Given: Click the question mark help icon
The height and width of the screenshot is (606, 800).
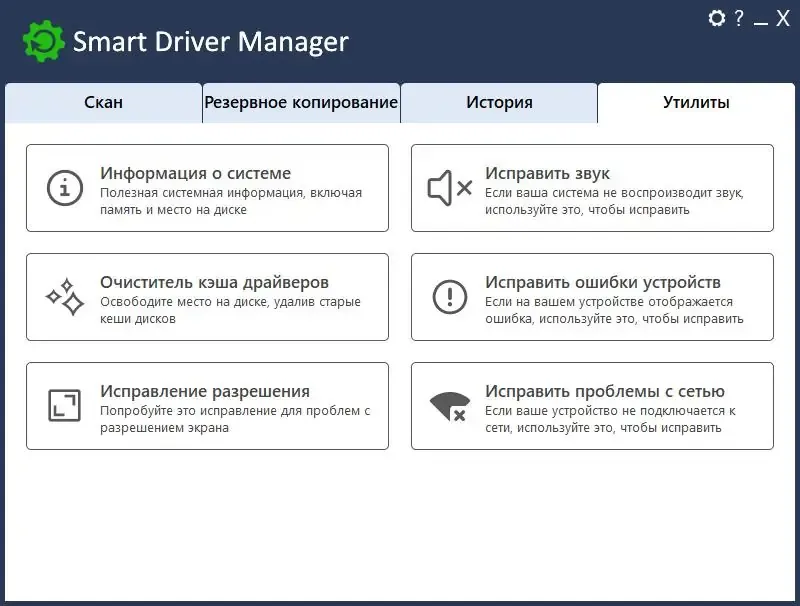Looking at the screenshot, I should tap(739, 18).
